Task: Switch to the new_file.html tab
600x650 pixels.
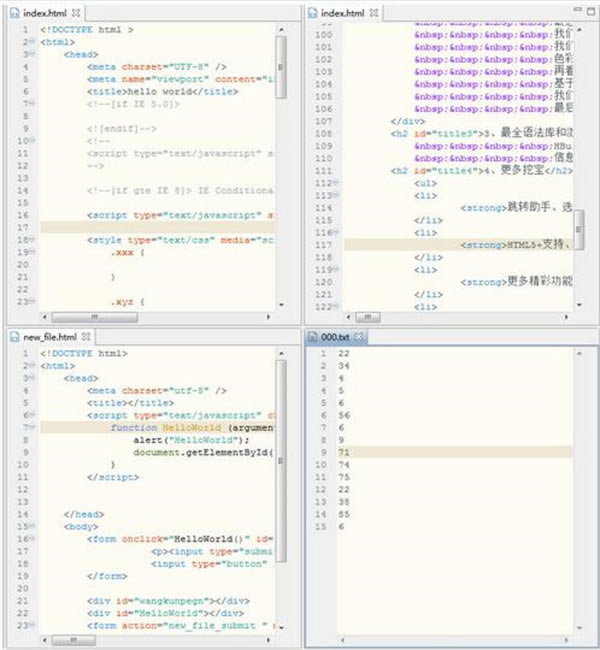Action: [49, 336]
